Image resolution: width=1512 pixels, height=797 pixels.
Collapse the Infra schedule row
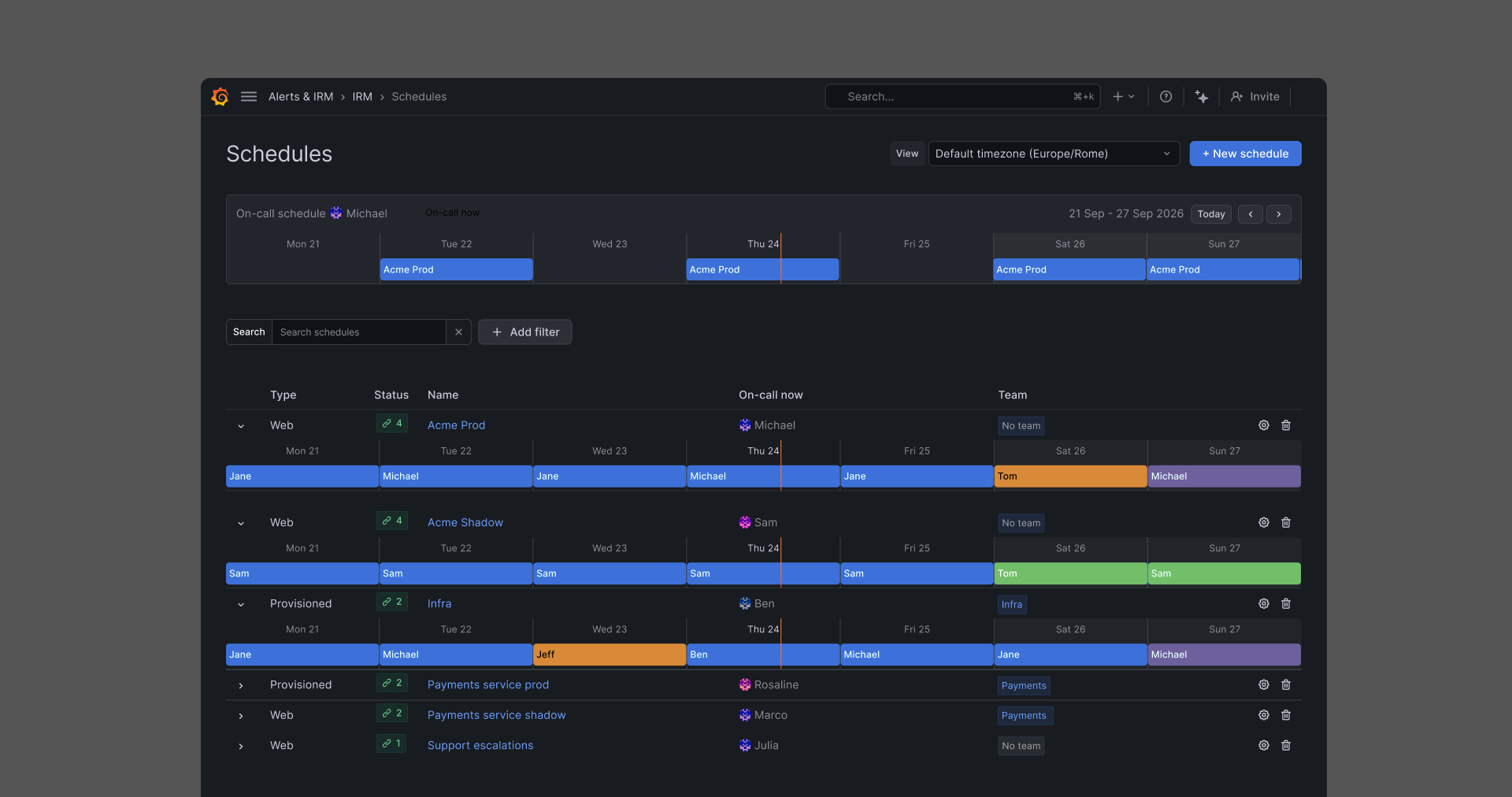241,604
